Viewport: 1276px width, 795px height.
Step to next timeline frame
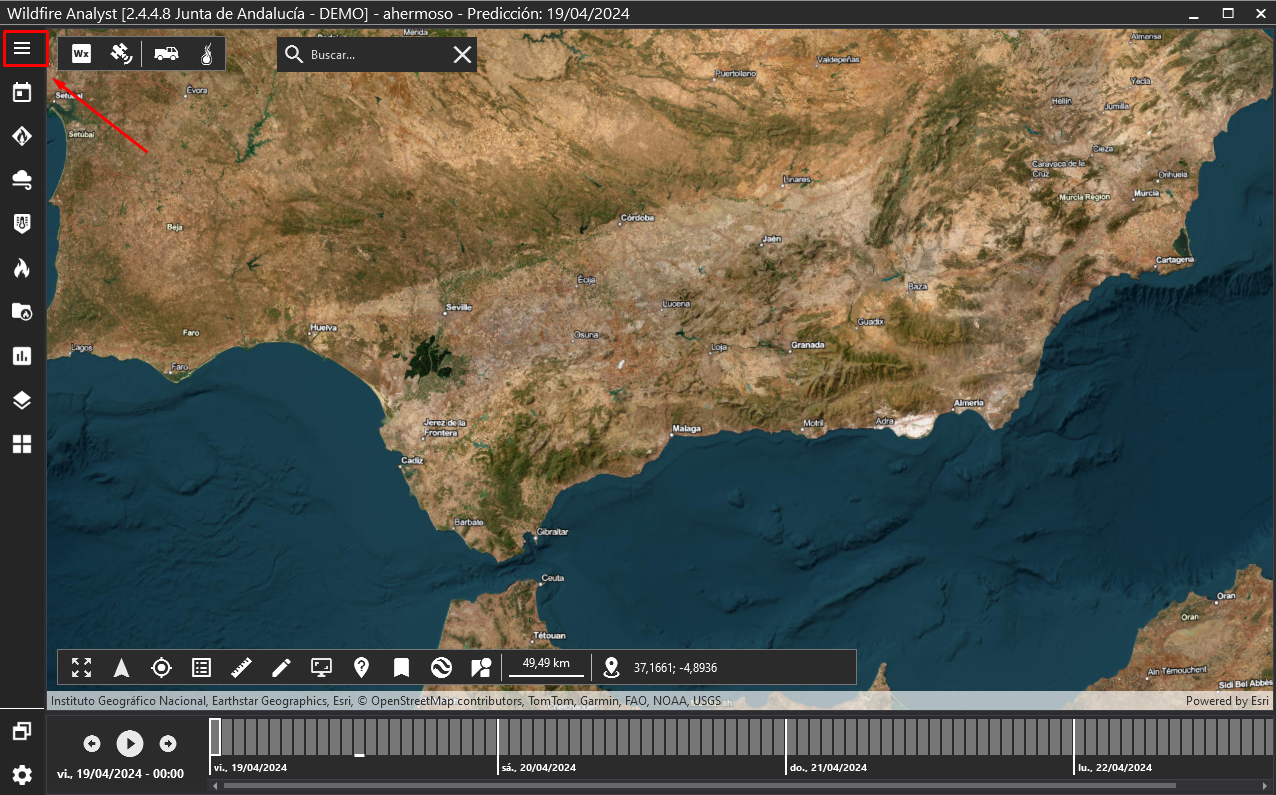tap(168, 743)
